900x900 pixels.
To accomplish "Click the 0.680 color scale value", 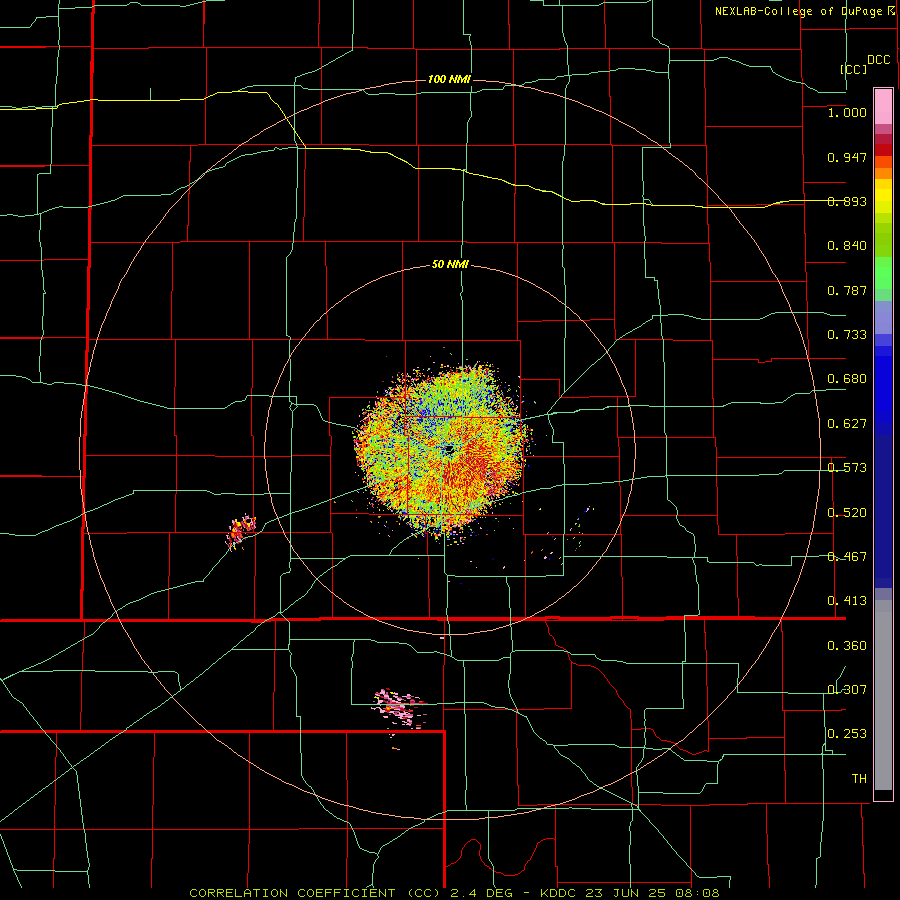I will pyautogui.click(x=847, y=379).
